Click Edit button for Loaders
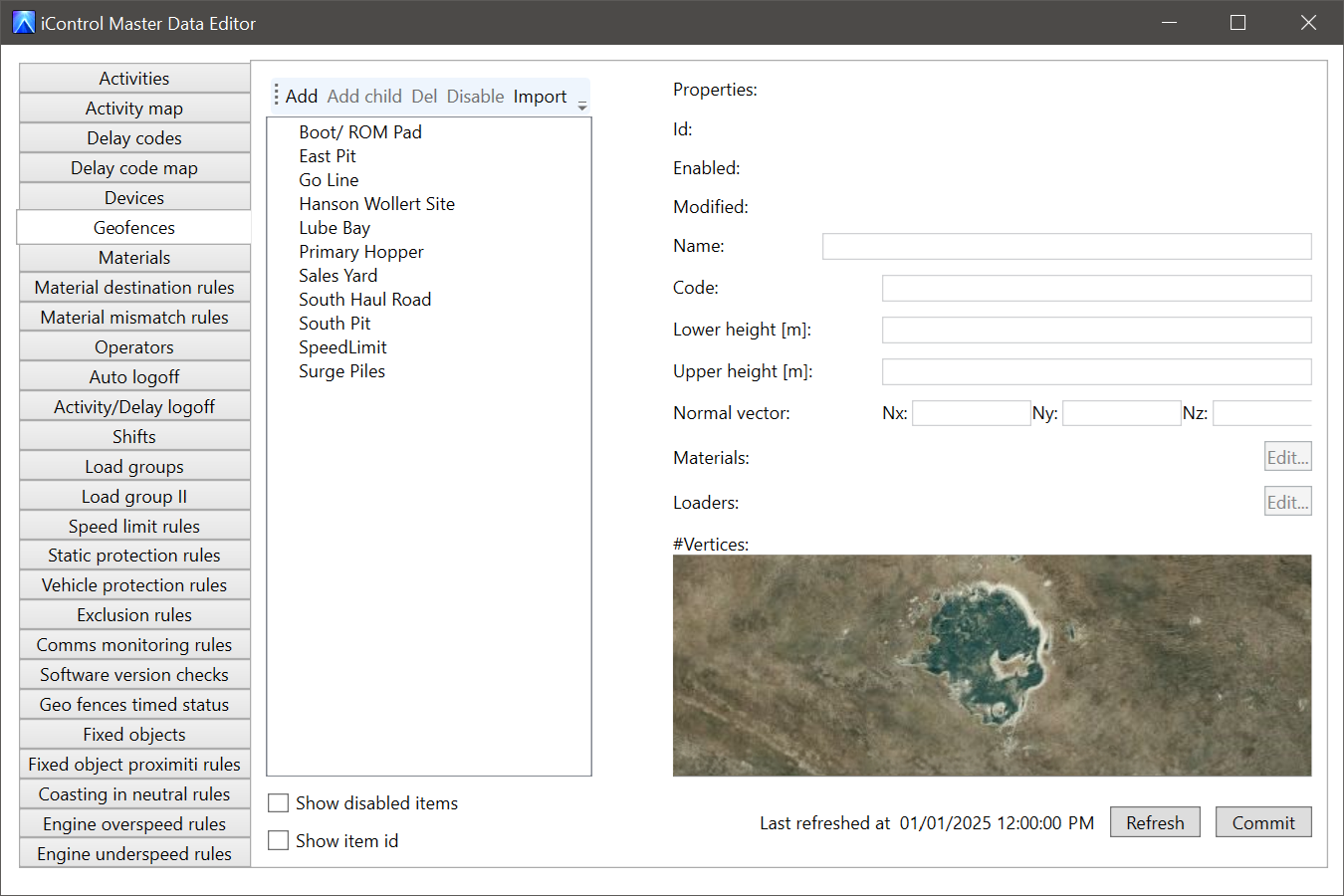 click(x=1288, y=502)
